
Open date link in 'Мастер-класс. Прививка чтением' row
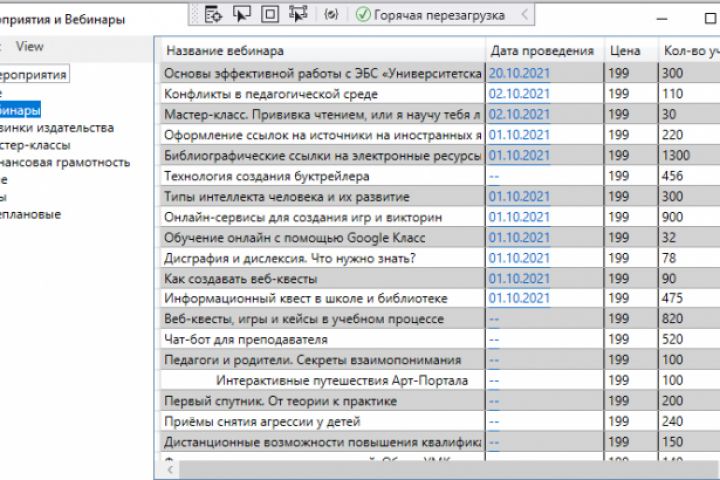pos(519,114)
